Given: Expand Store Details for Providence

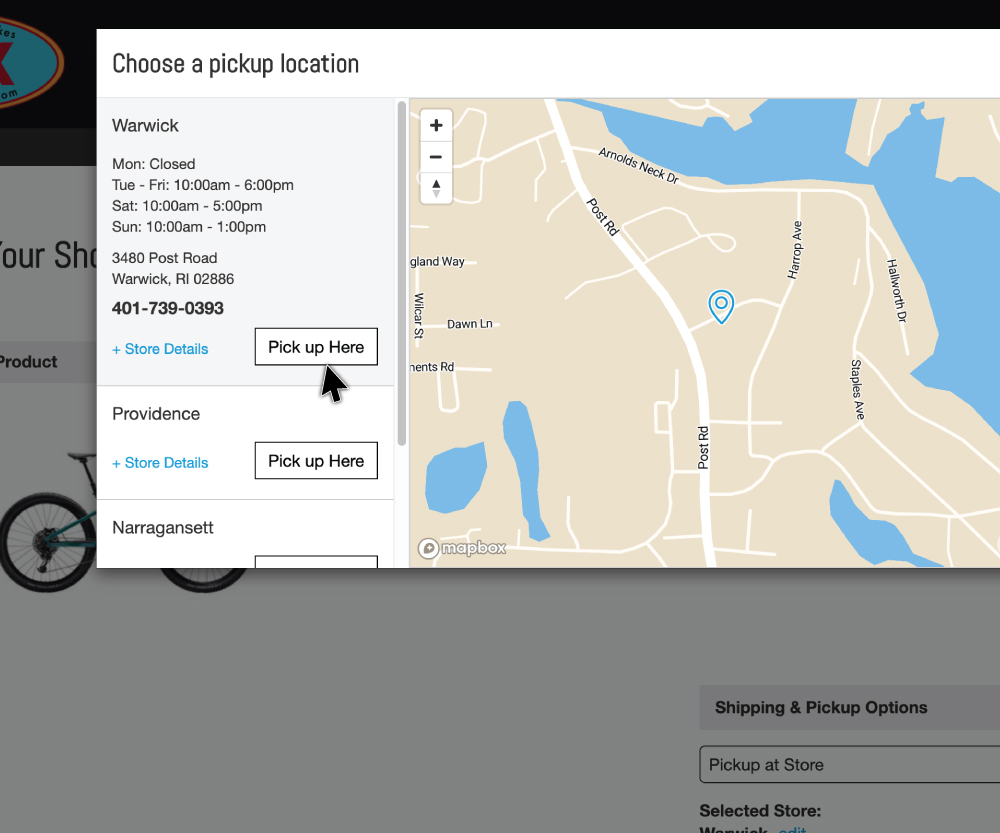Looking at the screenshot, I should [160, 463].
